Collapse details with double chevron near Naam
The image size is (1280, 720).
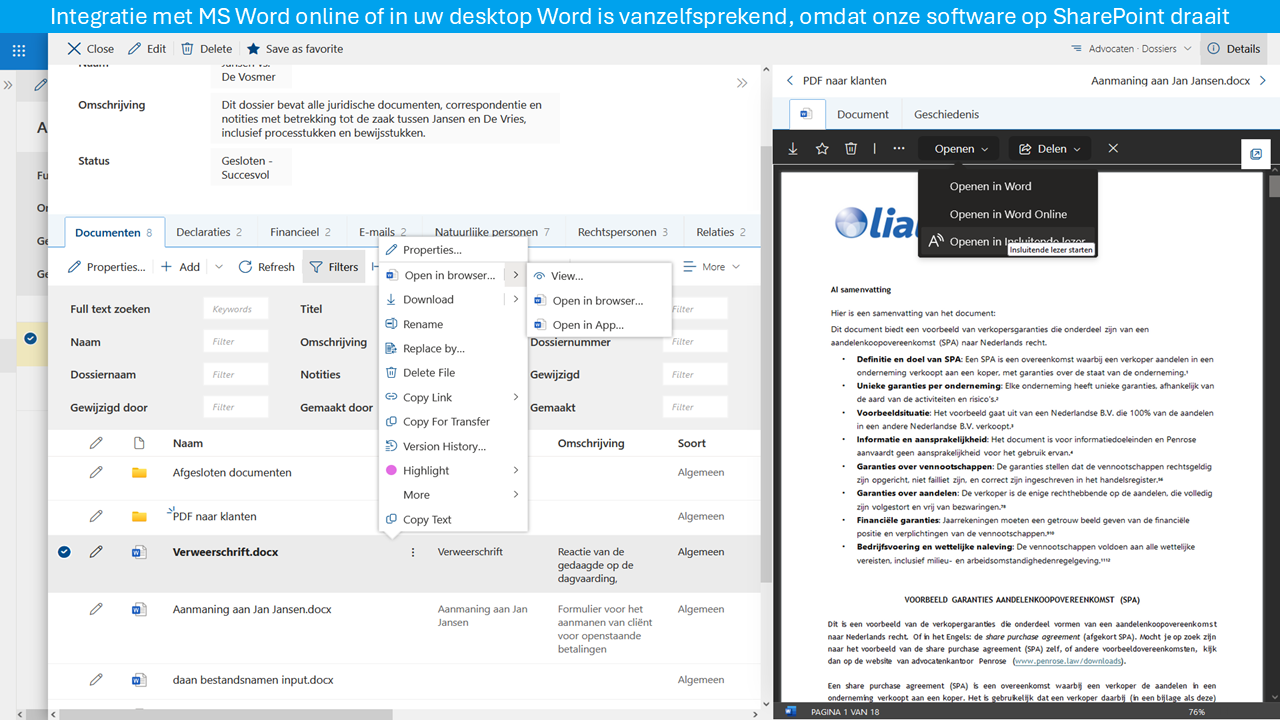pyautogui.click(x=742, y=83)
